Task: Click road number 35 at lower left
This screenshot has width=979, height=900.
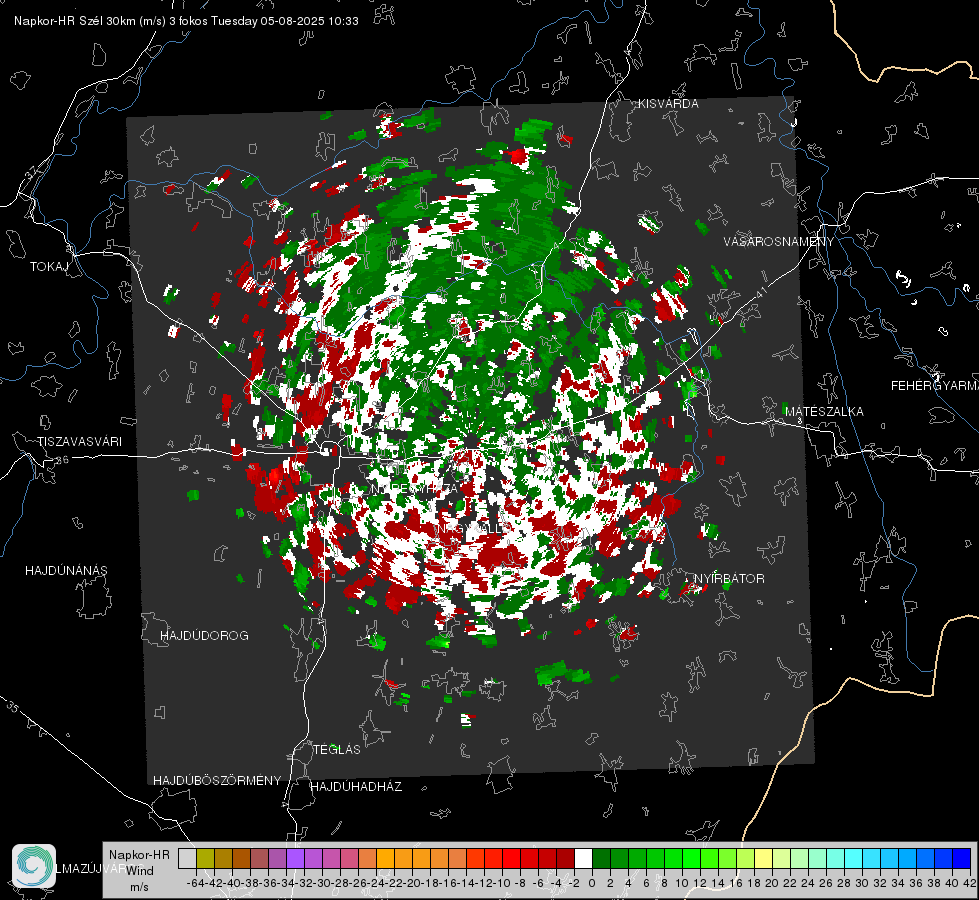Action: point(12,707)
